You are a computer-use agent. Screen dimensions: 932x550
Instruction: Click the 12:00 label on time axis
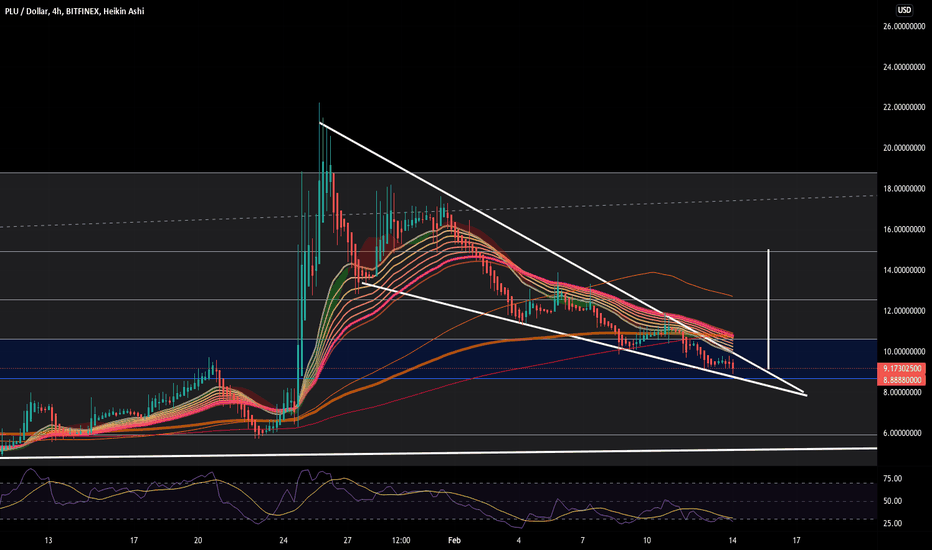coord(401,540)
